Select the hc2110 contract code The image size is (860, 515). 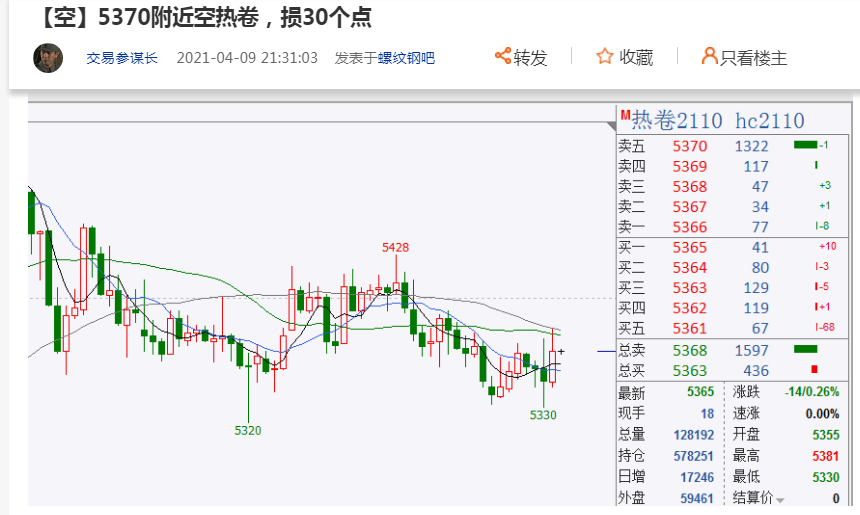coord(769,121)
